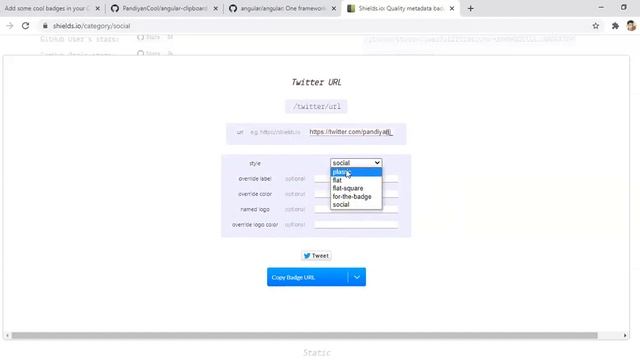Switch to angular/angular GitHub tab
Viewport: 640px width, 360px height.
[x=282, y=8]
